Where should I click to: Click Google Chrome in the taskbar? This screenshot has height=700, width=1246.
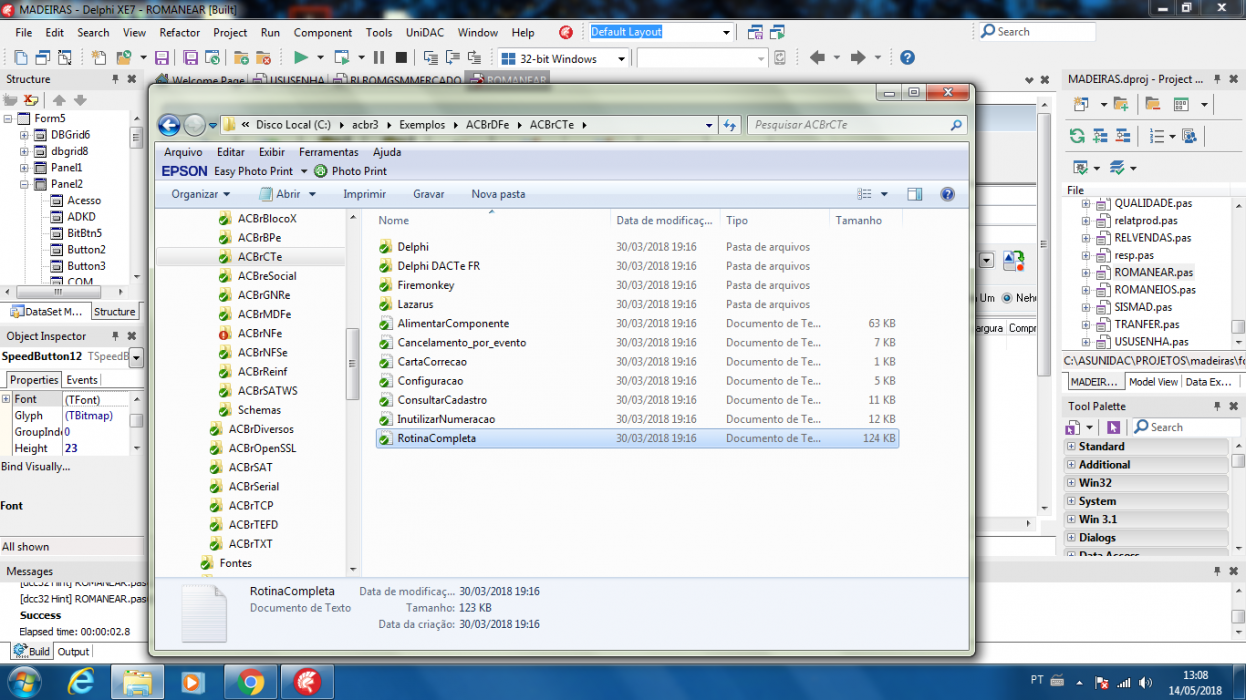pyautogui.click(x=250, y=683)
